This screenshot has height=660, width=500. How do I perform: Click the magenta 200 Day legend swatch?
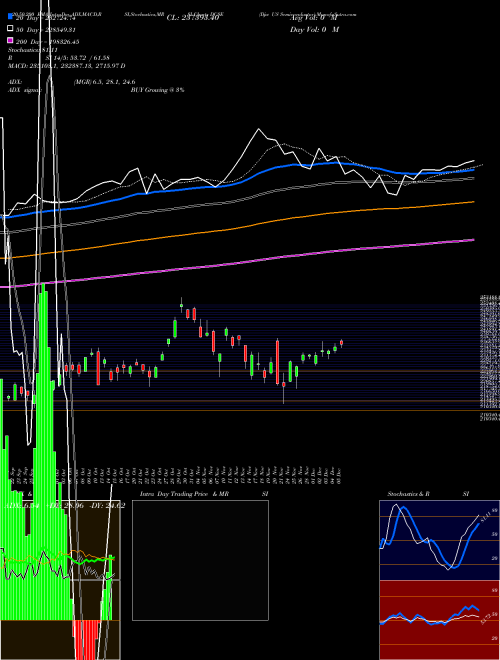click(x=11, y=40)
